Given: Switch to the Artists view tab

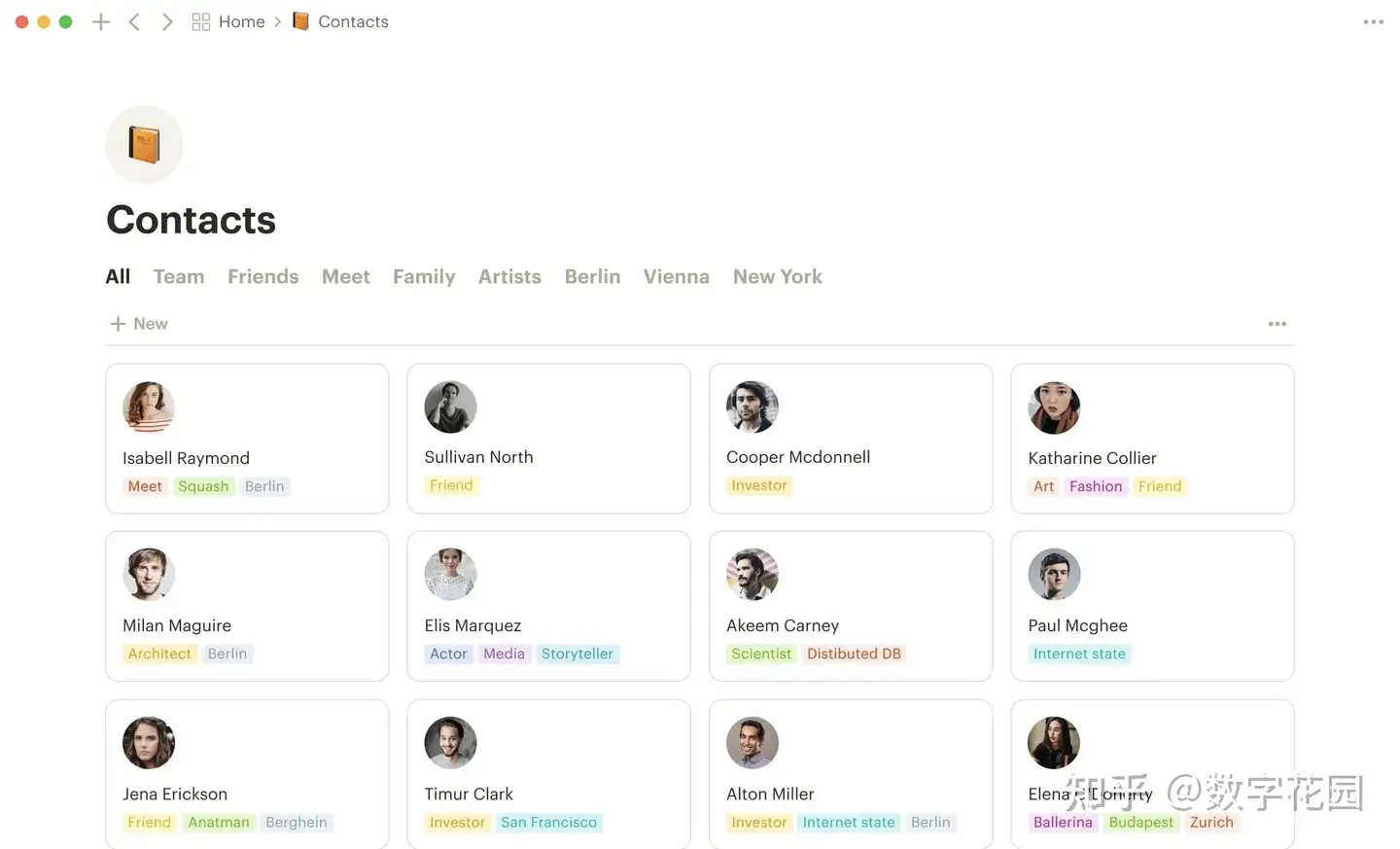Looking at the screenshot, I should tap(509, 276).
